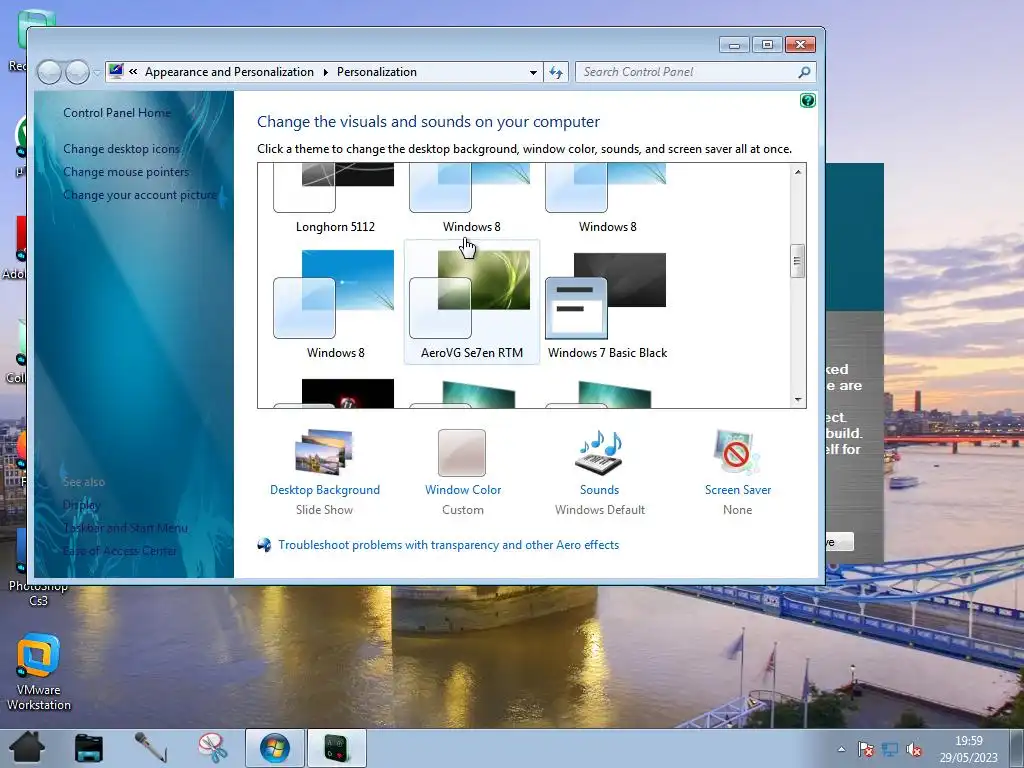
Task: Click the search magnifier icon
Action: tap(805, 72)
